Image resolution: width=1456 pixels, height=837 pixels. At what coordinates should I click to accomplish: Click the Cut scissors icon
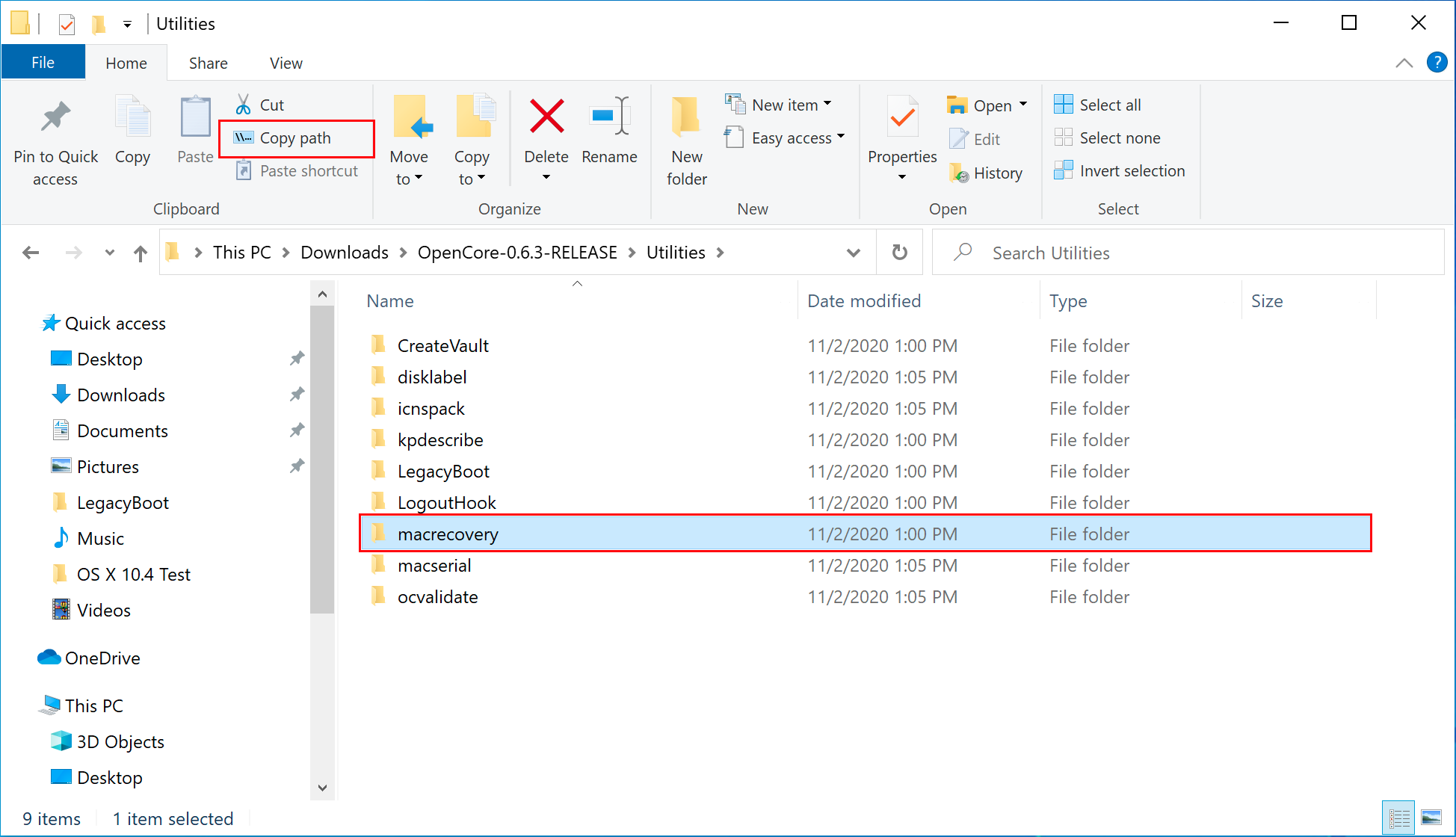(x=244, y=105)
